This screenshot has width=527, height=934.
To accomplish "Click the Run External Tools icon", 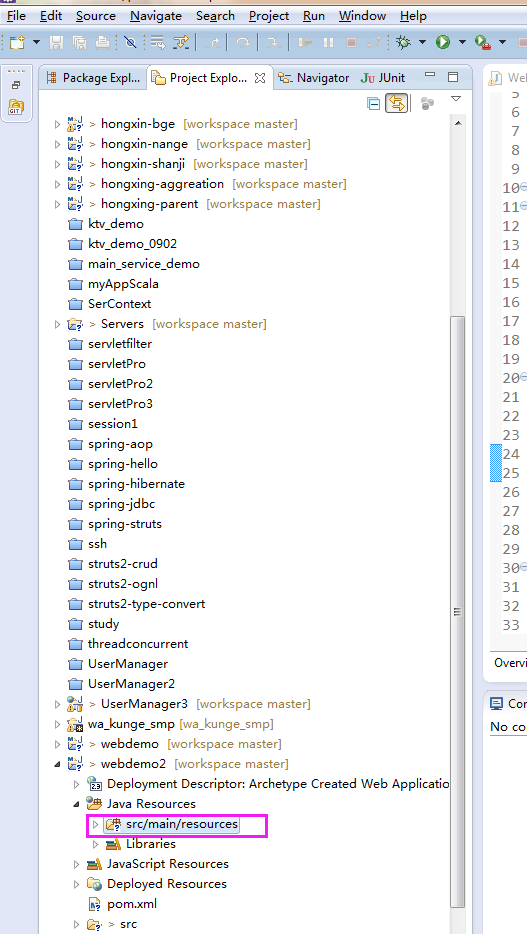I will tap(482, 42).
